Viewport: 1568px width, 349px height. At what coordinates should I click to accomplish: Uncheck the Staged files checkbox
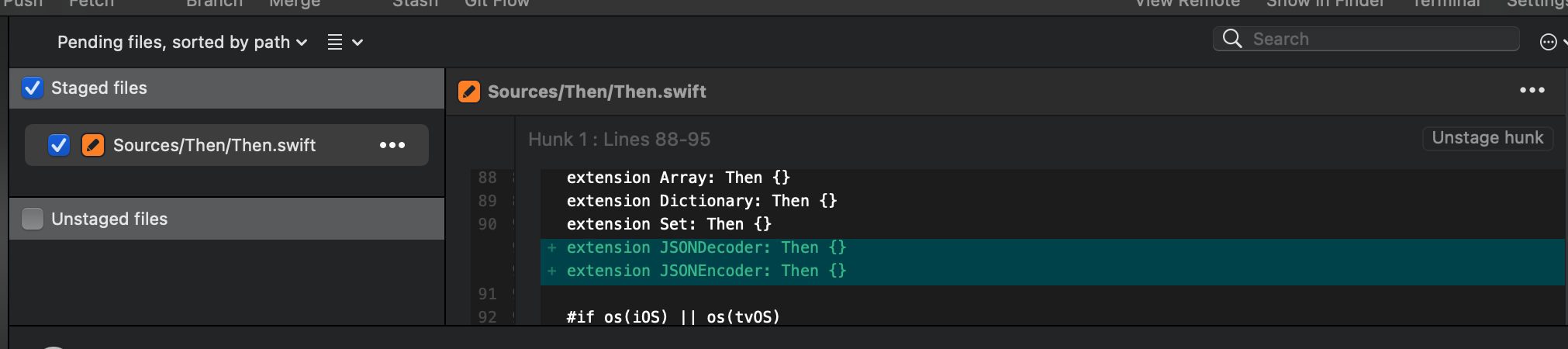click(x=33, y=88)
